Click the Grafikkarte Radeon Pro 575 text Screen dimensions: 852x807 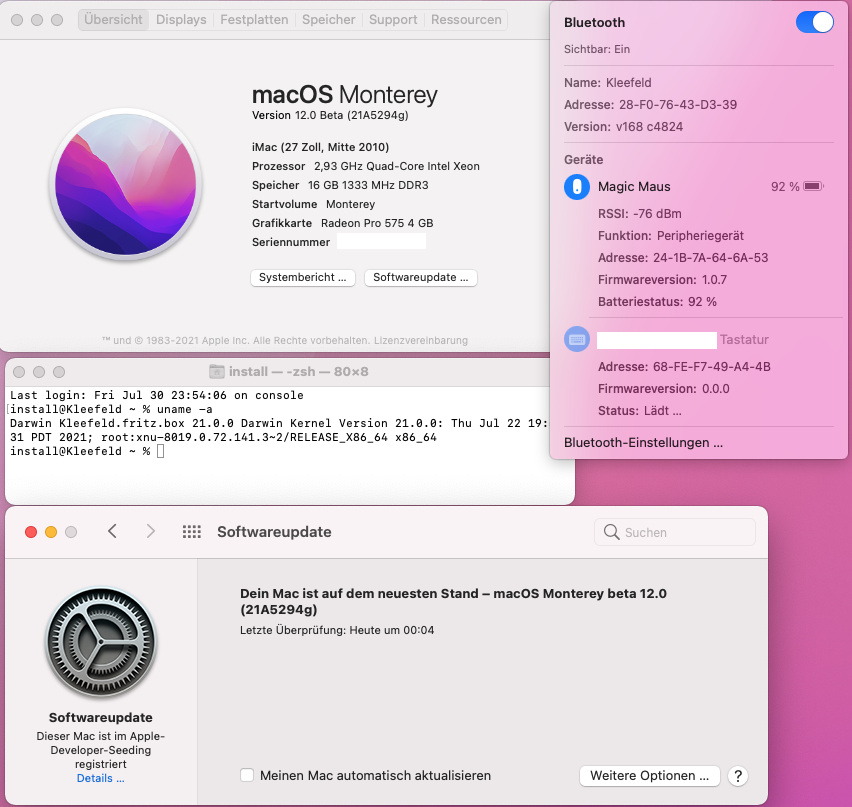pyautogui.click(x=342, y=223)
